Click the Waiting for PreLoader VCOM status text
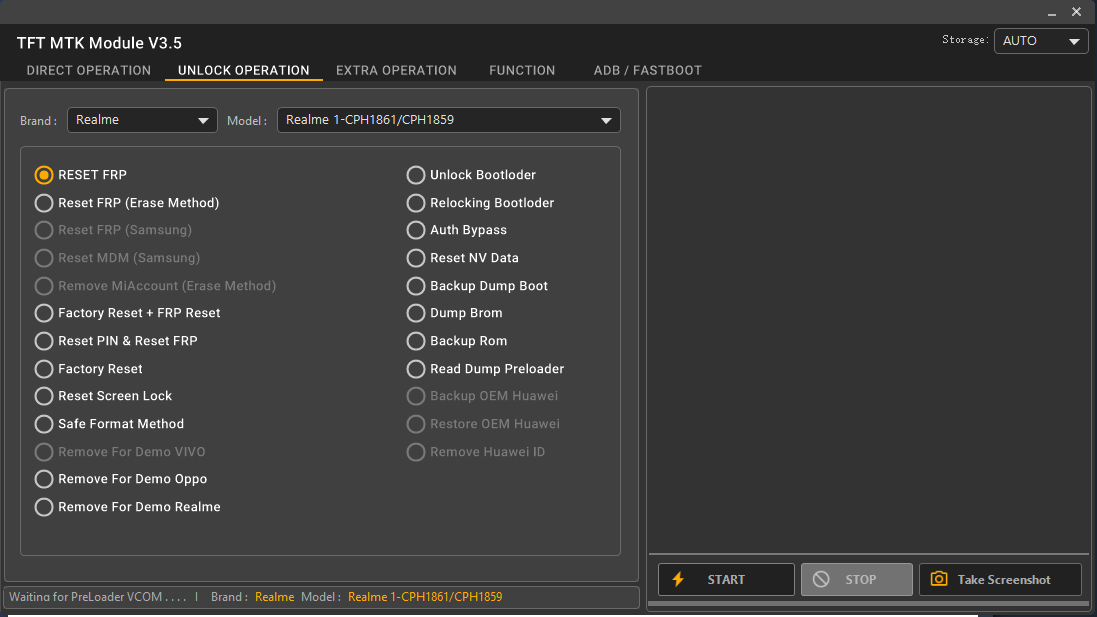The height and width of the screenshot is (617, 1097). [x=98, y=597]
